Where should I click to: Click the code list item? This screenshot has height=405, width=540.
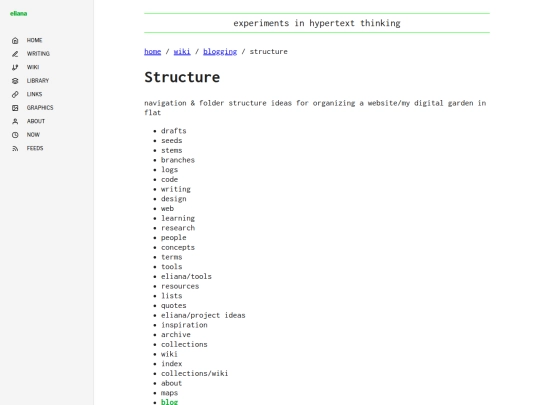coord(169,179)
